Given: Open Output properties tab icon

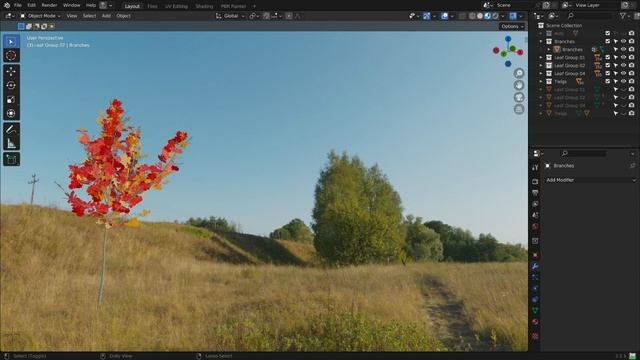Looking at the screenshot, I should pos(535,193).
